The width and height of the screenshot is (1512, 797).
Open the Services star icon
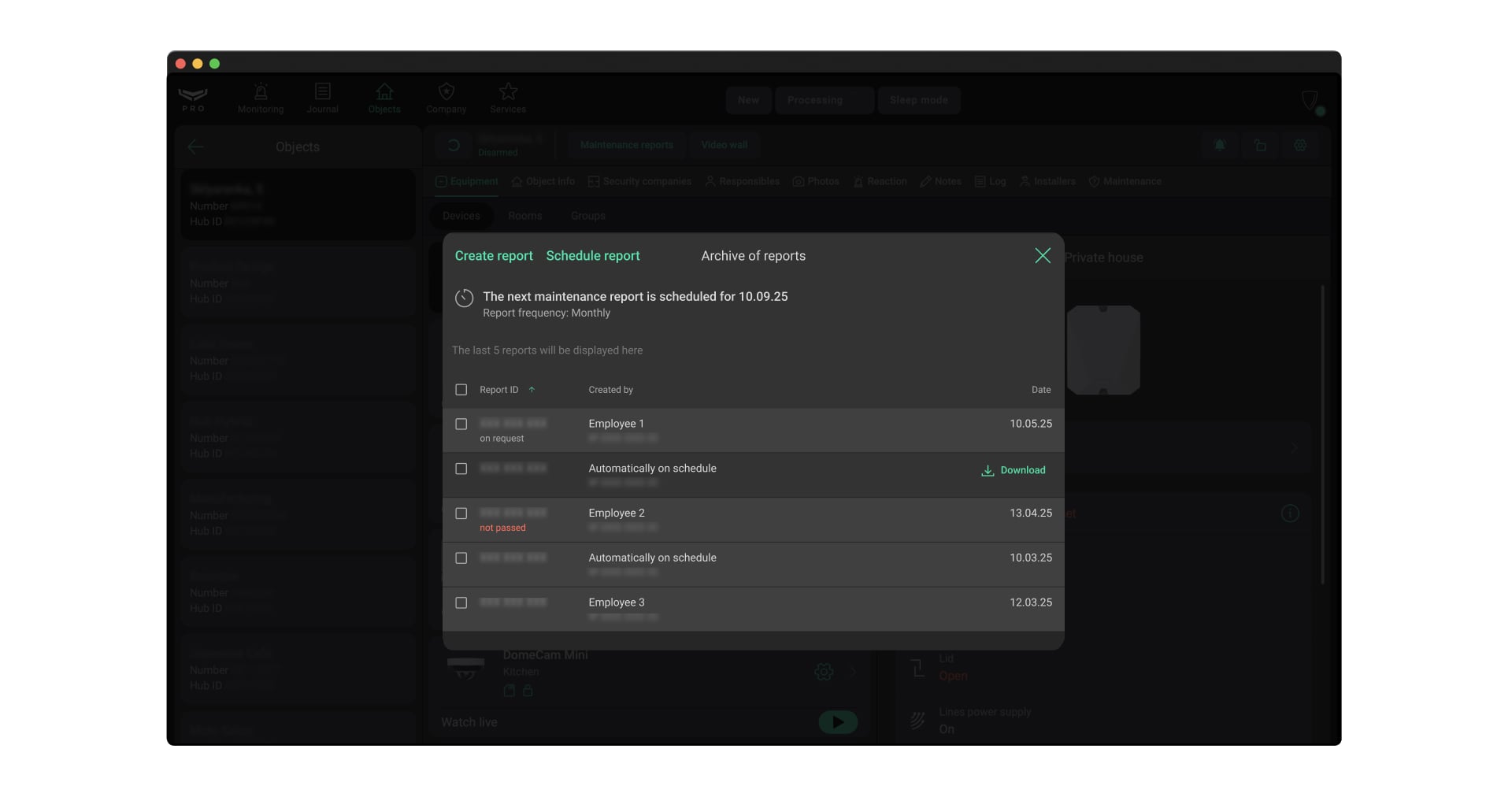508,92
